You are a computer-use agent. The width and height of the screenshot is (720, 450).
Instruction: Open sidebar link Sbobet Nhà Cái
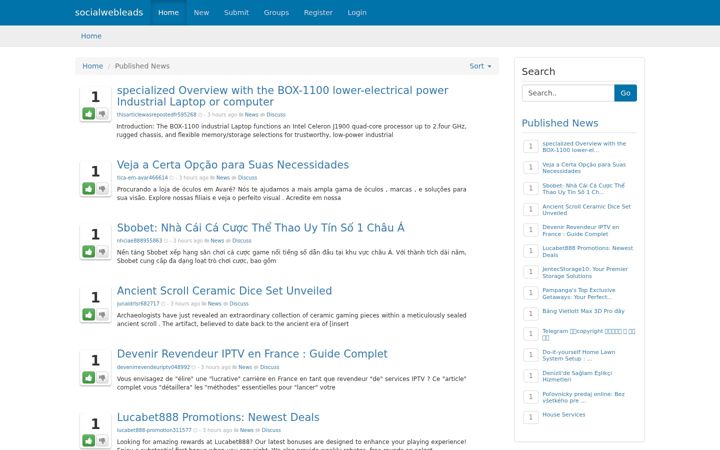pos(583,189)
